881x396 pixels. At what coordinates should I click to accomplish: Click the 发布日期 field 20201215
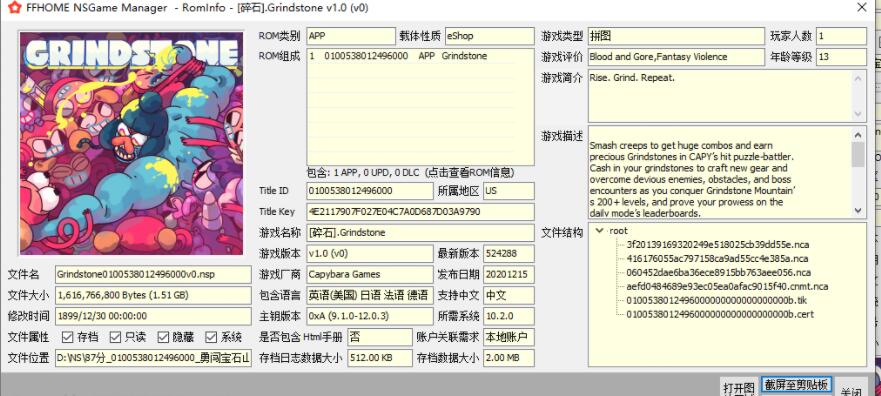(x=508, y=275)
